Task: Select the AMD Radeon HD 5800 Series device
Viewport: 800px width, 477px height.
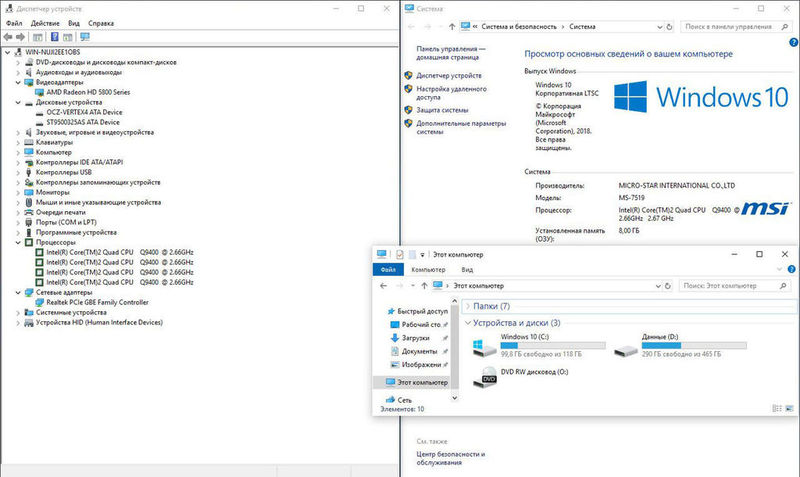Action: point(88,92)
